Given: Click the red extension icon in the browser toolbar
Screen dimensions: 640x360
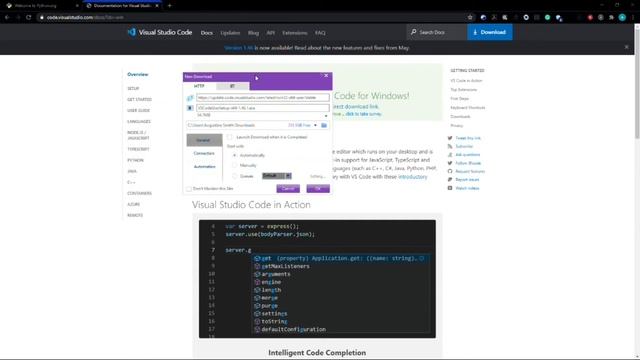Looking at the screenshot, I should pos(590,17).
